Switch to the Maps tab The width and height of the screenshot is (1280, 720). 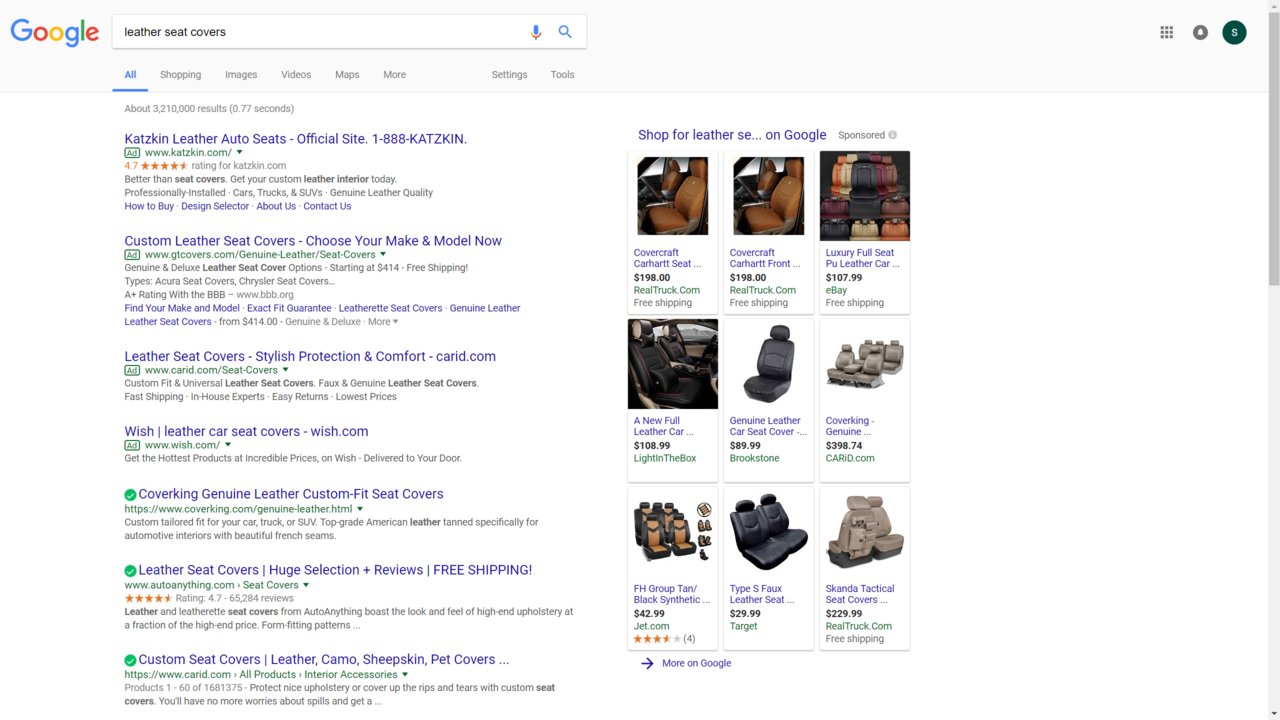[x=347, y=75]
